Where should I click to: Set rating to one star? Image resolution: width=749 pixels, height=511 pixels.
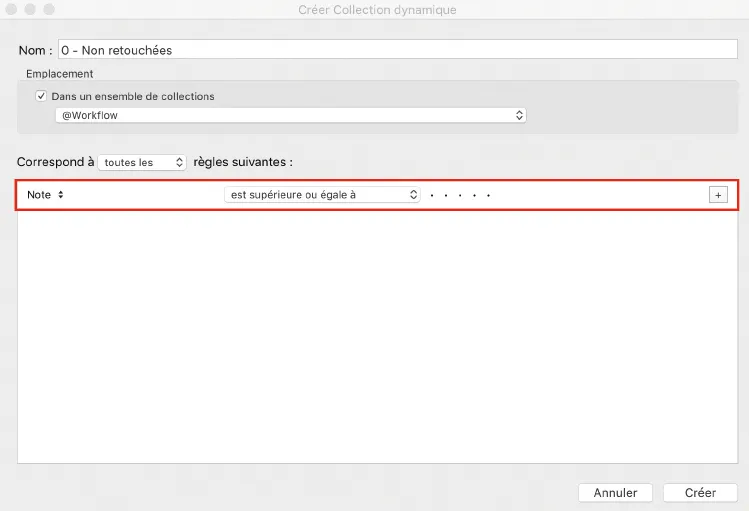[x=431, y=195]
